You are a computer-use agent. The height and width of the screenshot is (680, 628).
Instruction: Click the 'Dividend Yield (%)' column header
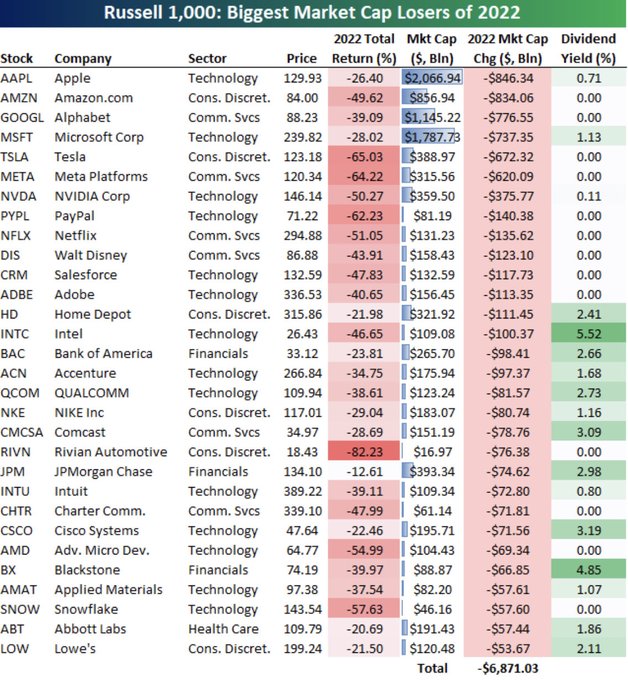pos(588,48)
